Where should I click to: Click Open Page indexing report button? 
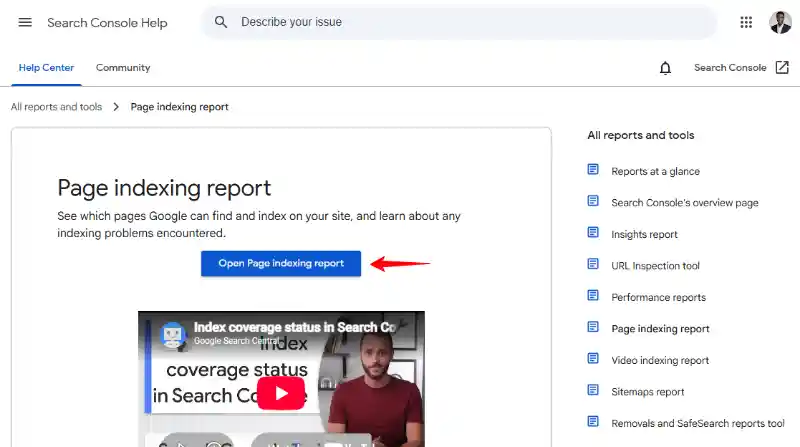click(x=281, y=263)
